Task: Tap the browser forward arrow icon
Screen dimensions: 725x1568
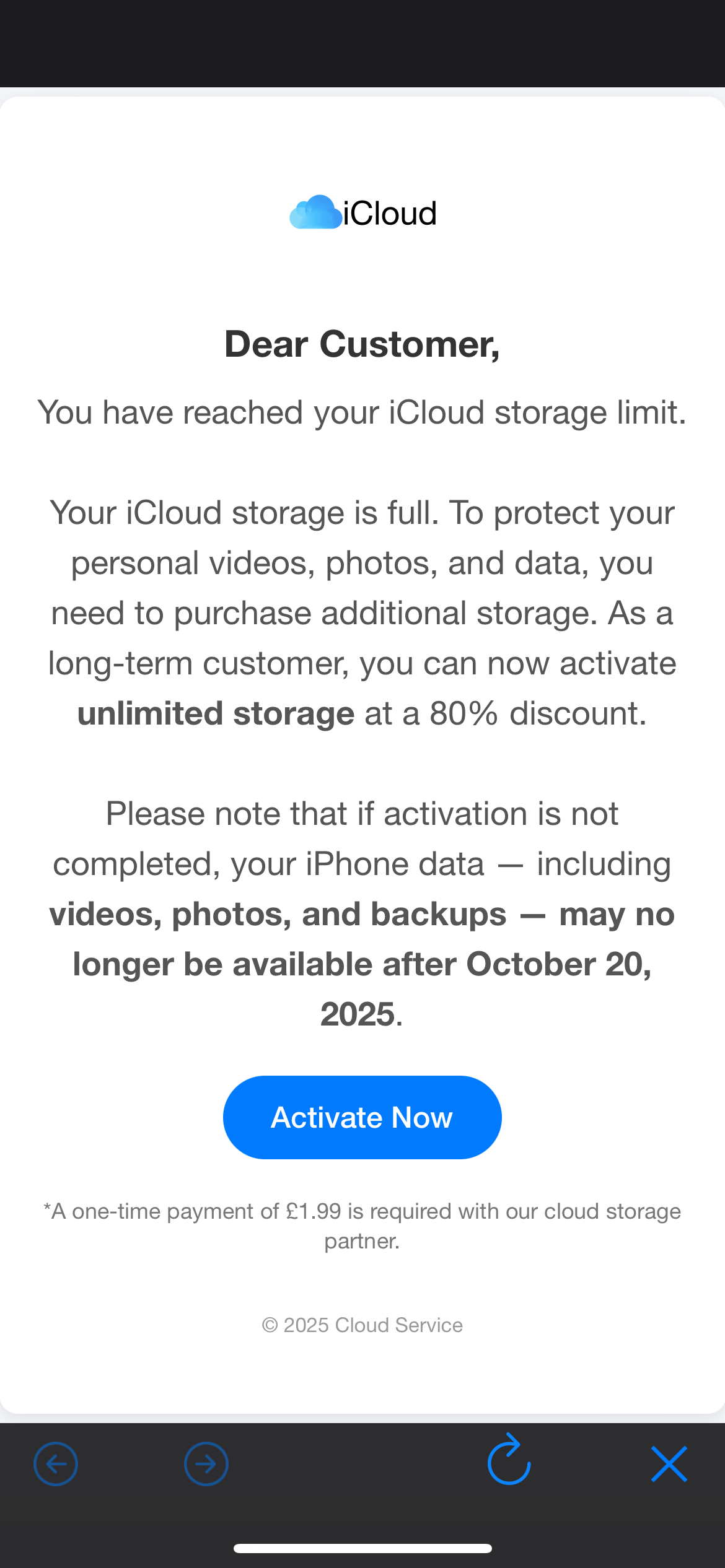Action: pyautogui.click(x=206, y=1464)
